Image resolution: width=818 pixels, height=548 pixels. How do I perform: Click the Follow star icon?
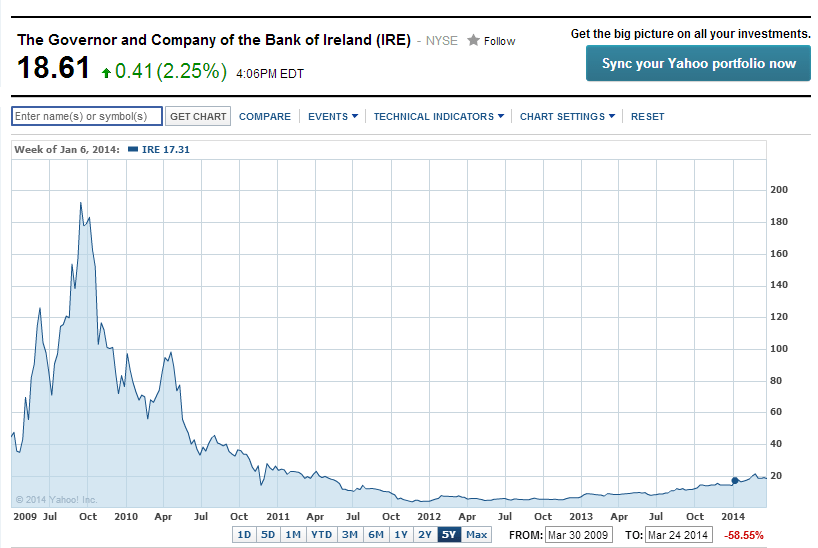[x=473, y=40]
